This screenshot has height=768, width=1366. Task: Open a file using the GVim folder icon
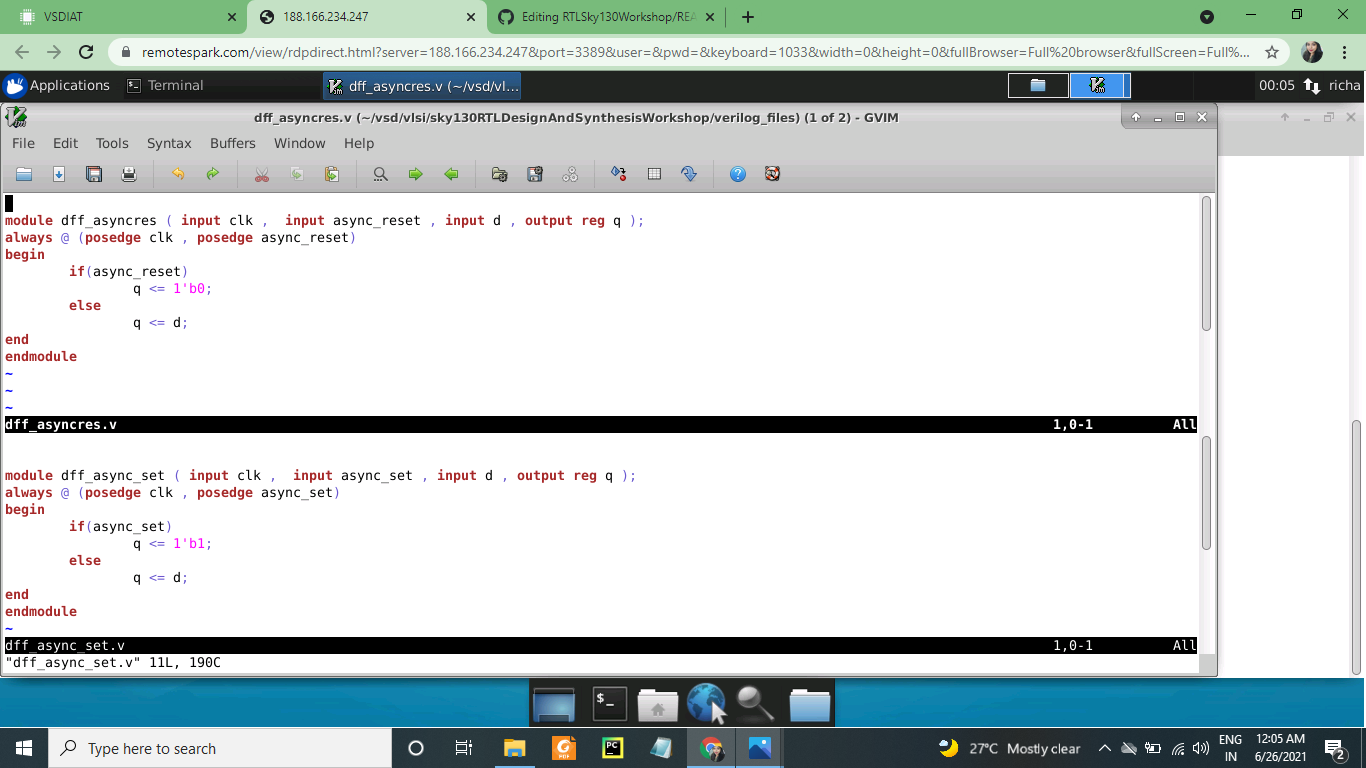click(23, 174)
